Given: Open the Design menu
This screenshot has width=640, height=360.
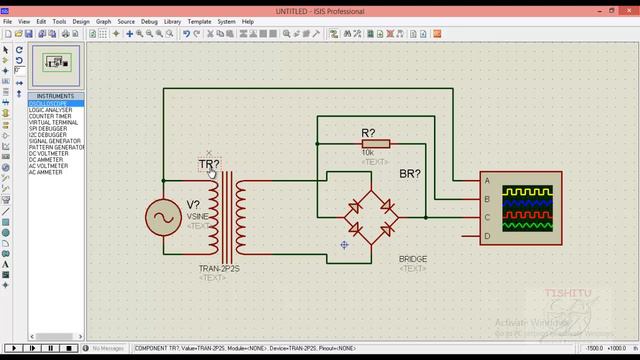Looking at the screenshot, I should (81, 22).
